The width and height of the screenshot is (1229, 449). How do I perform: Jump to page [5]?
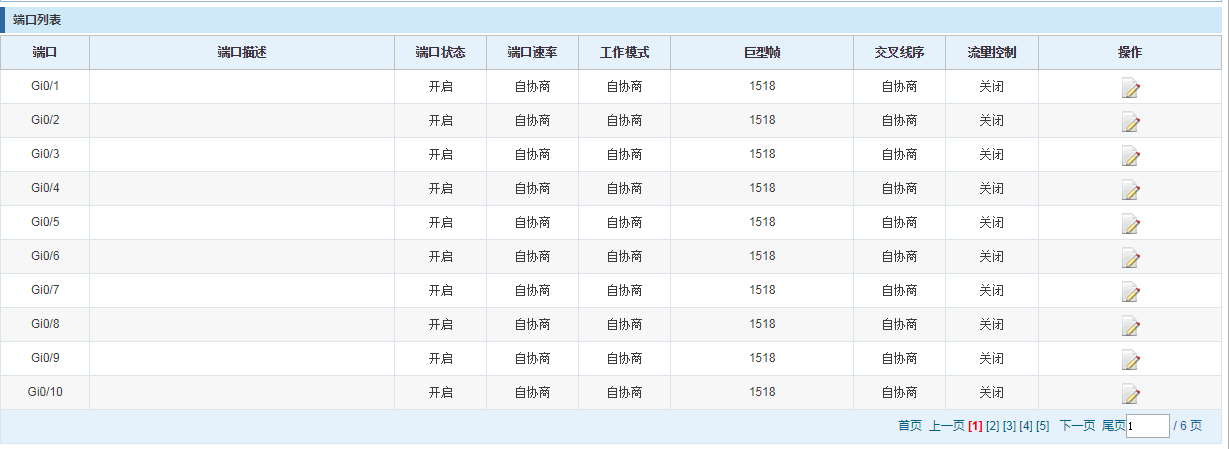tap(1043, 426)
